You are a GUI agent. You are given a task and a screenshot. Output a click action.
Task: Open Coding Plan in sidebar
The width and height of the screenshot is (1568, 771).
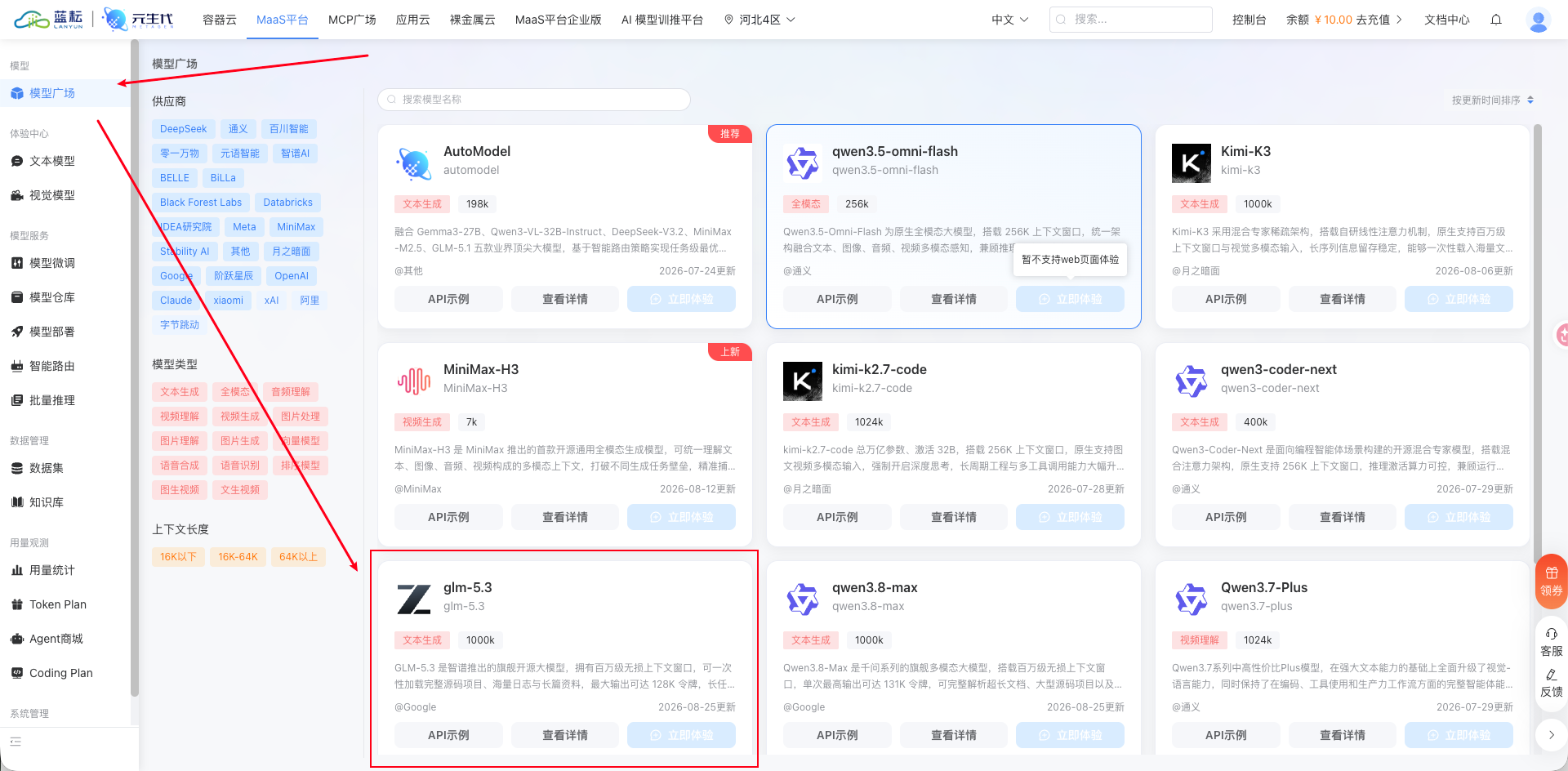65,673
